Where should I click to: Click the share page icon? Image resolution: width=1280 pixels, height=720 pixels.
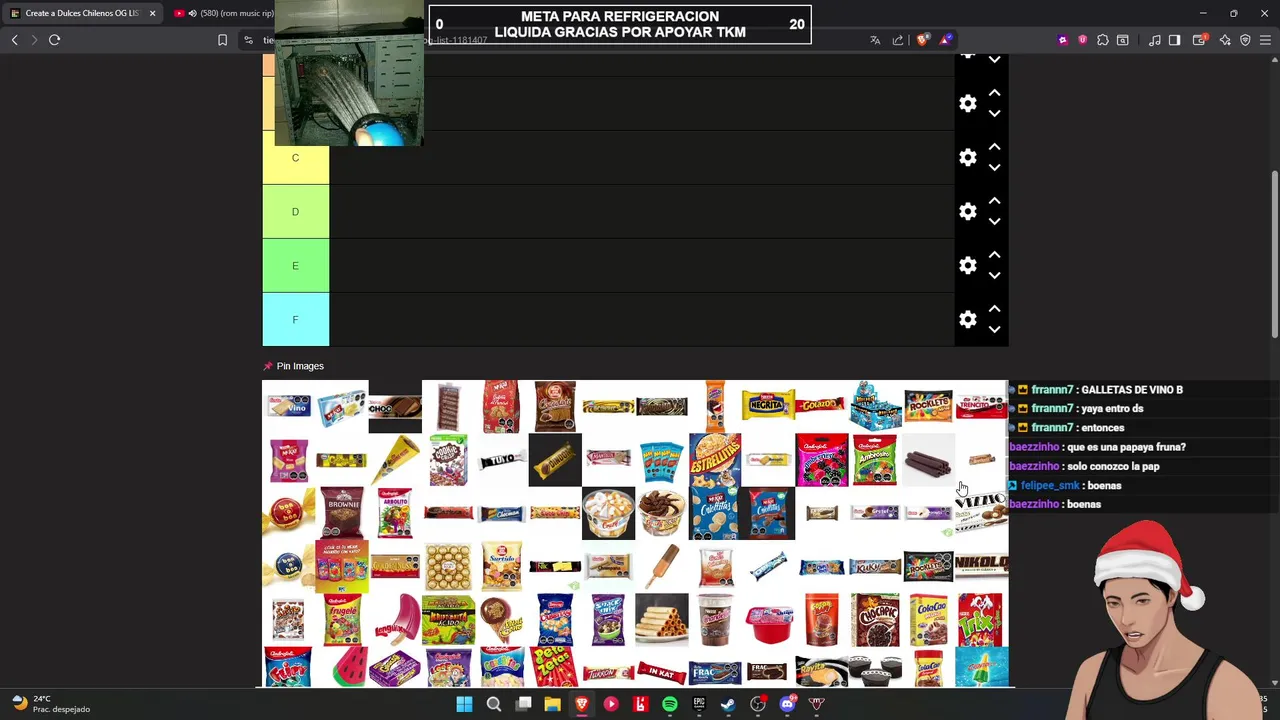[898, 40]
